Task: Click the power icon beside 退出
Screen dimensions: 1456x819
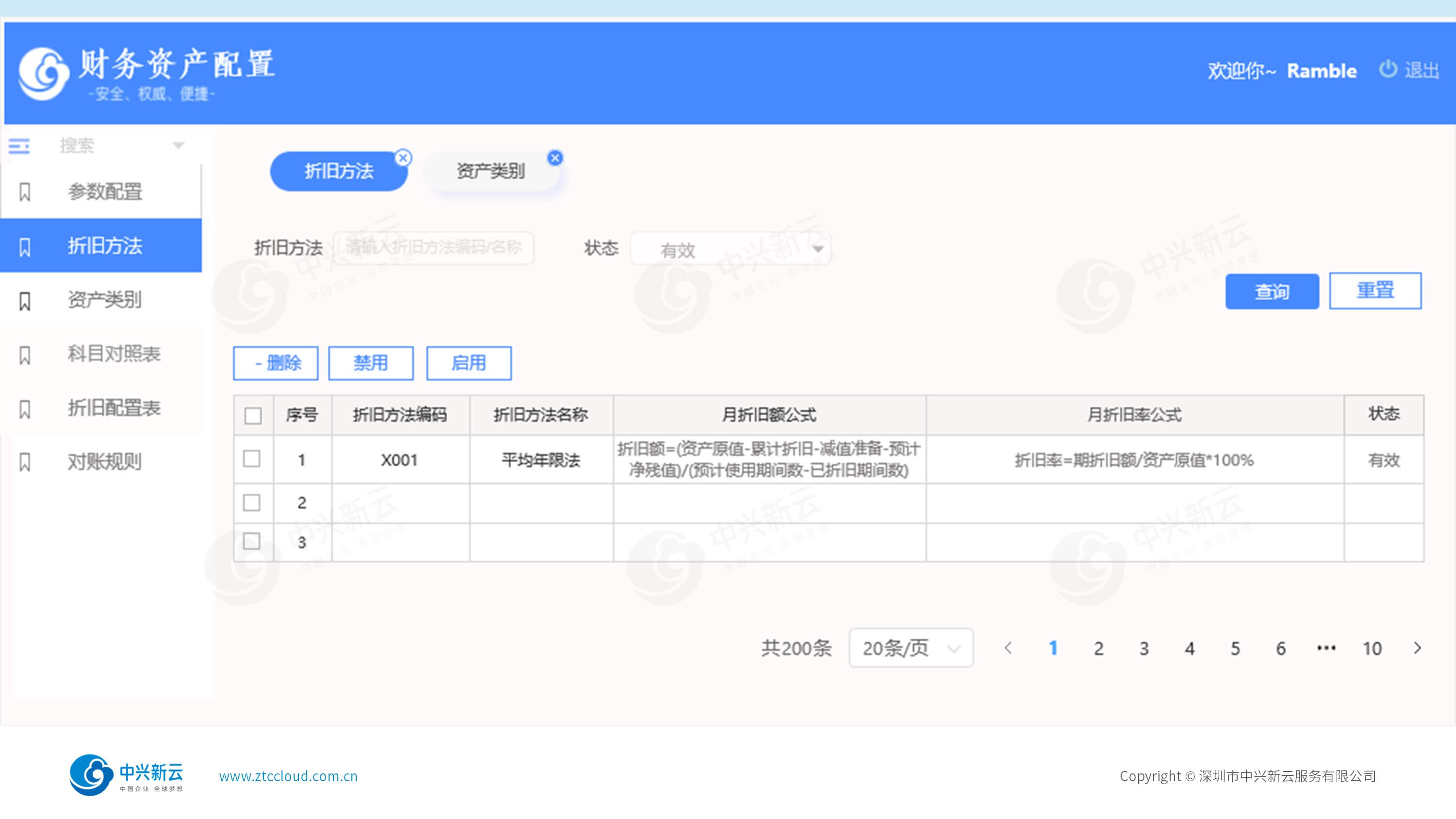Action: 1388,69
